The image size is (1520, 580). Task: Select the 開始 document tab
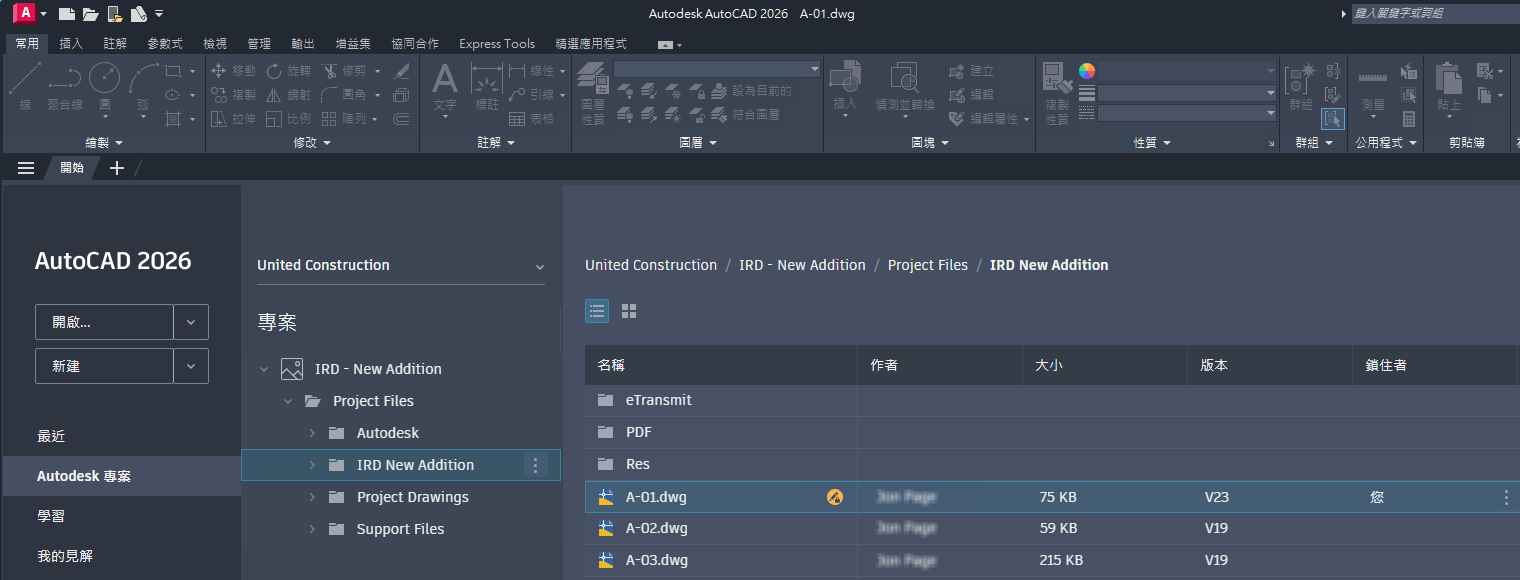pyautogui.click(x=72, y=168)
